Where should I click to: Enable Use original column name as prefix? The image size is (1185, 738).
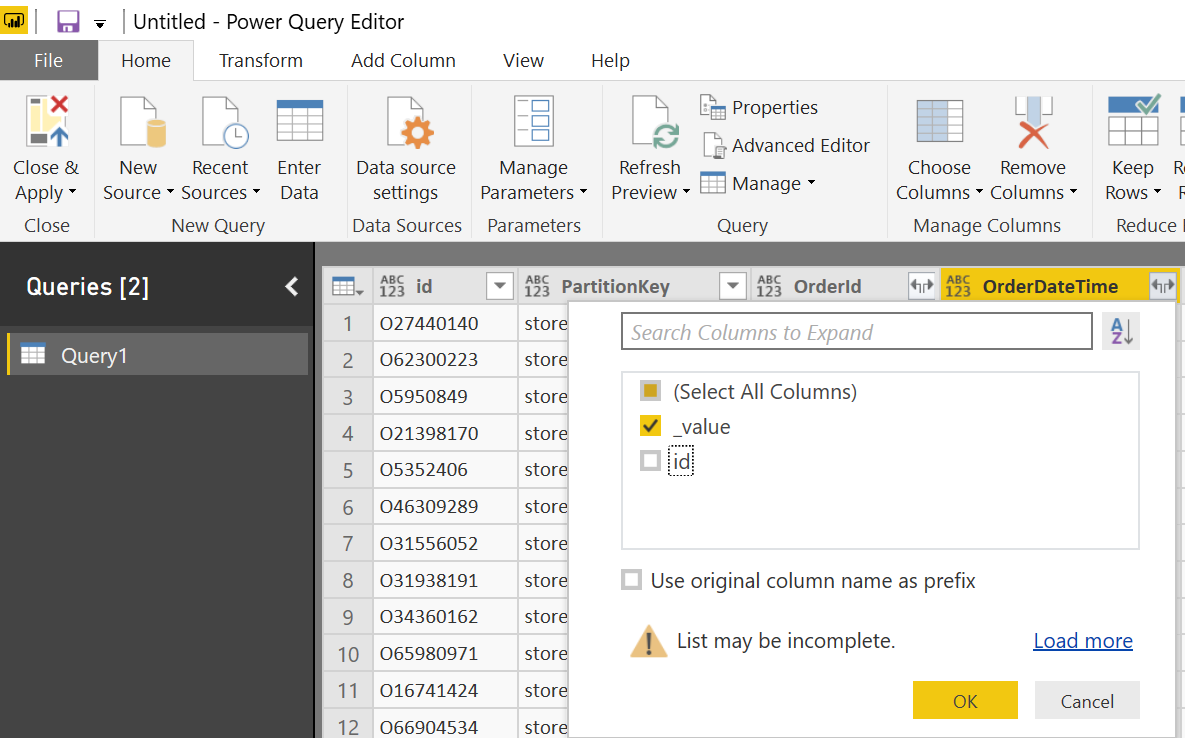(x=632, y=580)
